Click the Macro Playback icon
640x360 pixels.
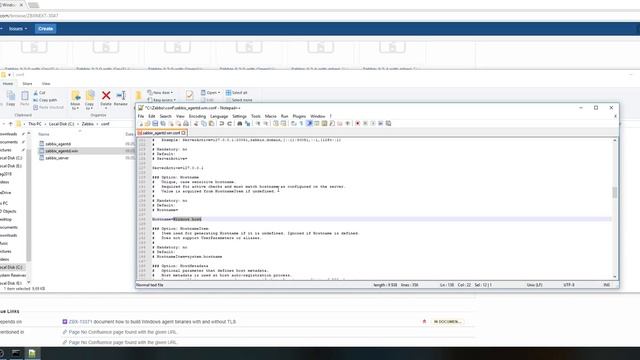[373, 123]
